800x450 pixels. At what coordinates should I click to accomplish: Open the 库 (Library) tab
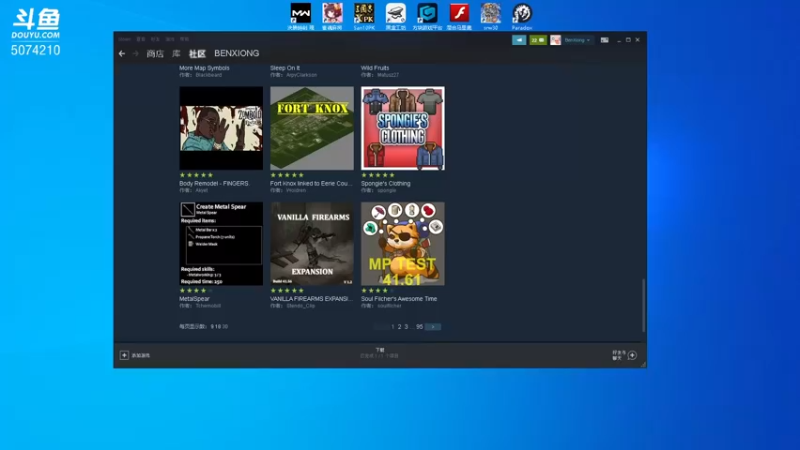click(176, 54)
